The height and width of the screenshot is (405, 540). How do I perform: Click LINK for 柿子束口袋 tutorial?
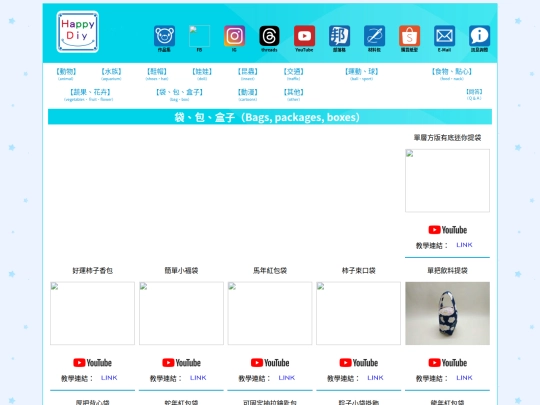pos(375,378)
